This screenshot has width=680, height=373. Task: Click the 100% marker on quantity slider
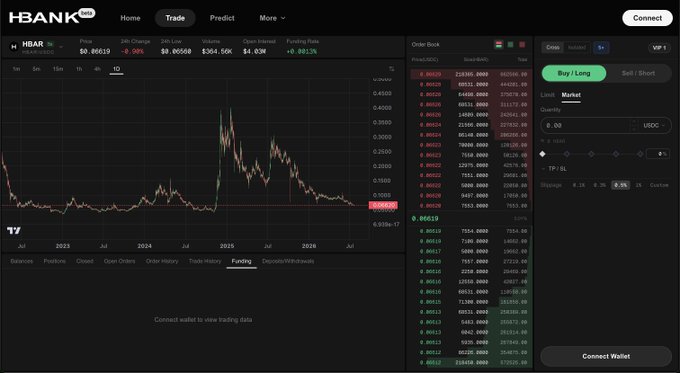tap(640, 154)
